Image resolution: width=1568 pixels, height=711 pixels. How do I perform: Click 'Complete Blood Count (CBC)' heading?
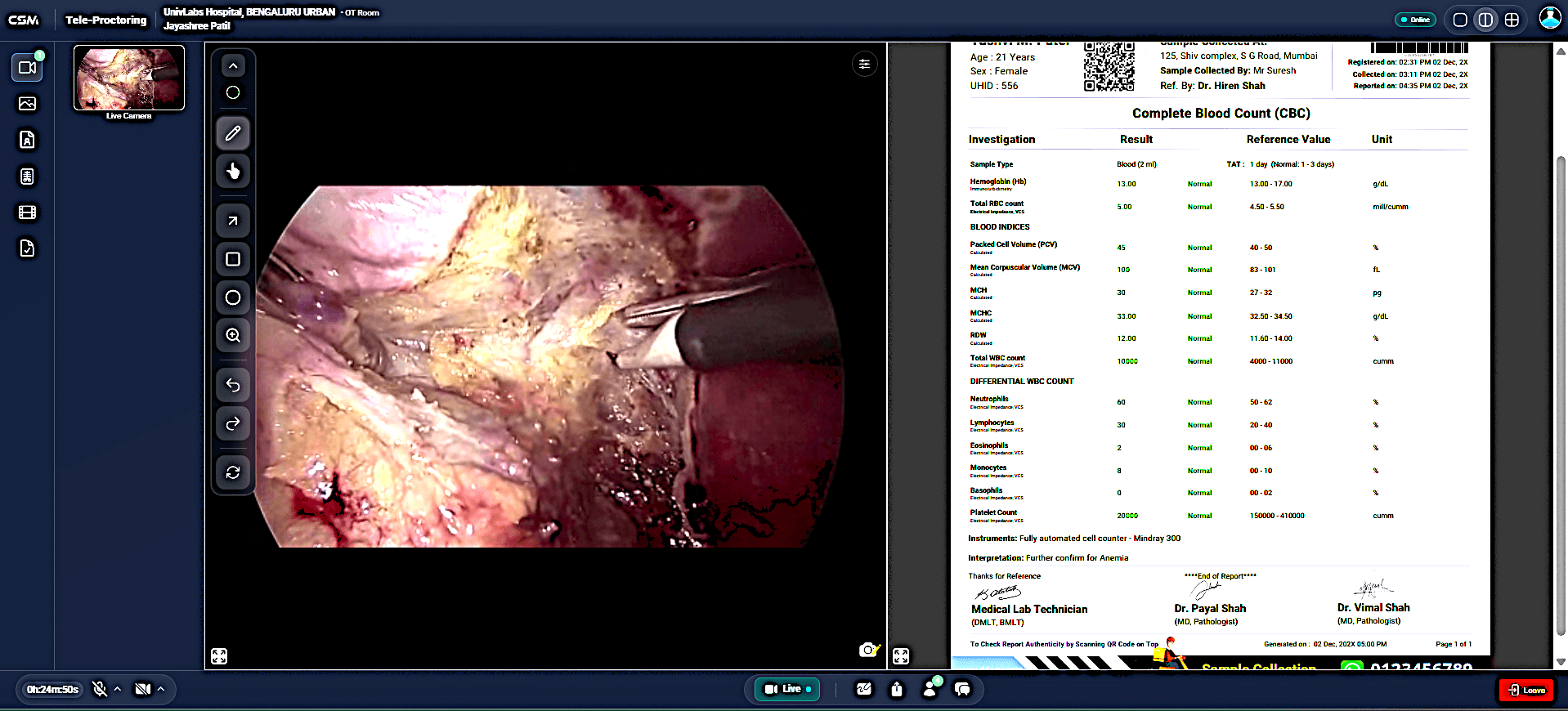[1221, 113]
